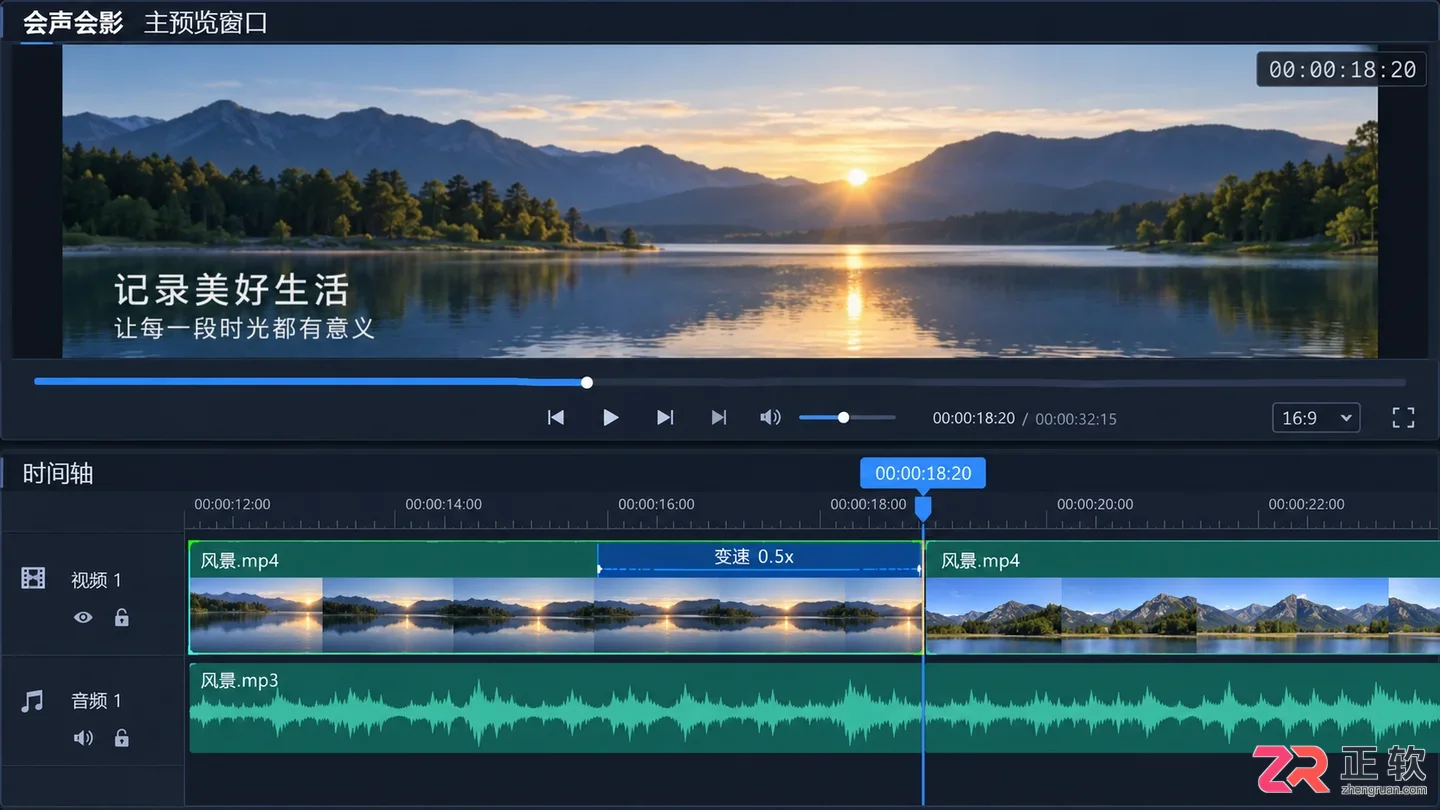This screenshot has height=810, width=1440.
Task: Enter fullscreen preview mode
Action: [1404, 418]
